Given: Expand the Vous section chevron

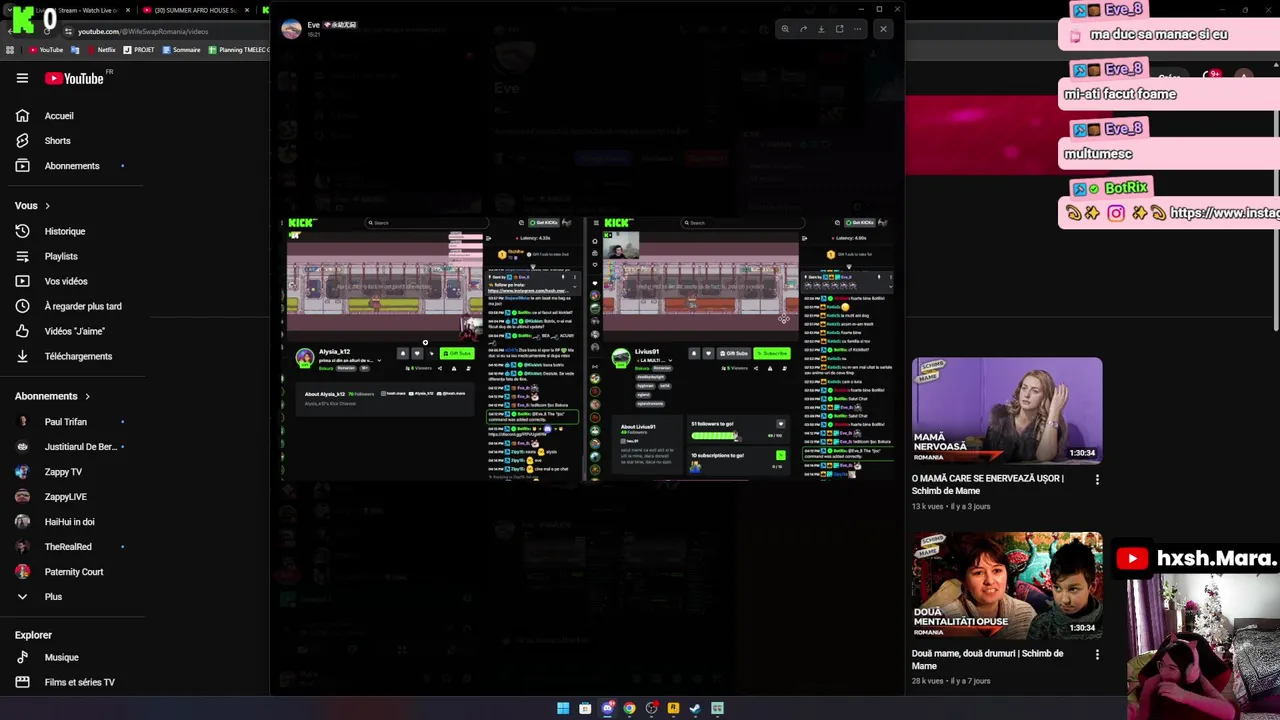Looking at the screenshot, I should pyautogui.click(x=47, y=206).
